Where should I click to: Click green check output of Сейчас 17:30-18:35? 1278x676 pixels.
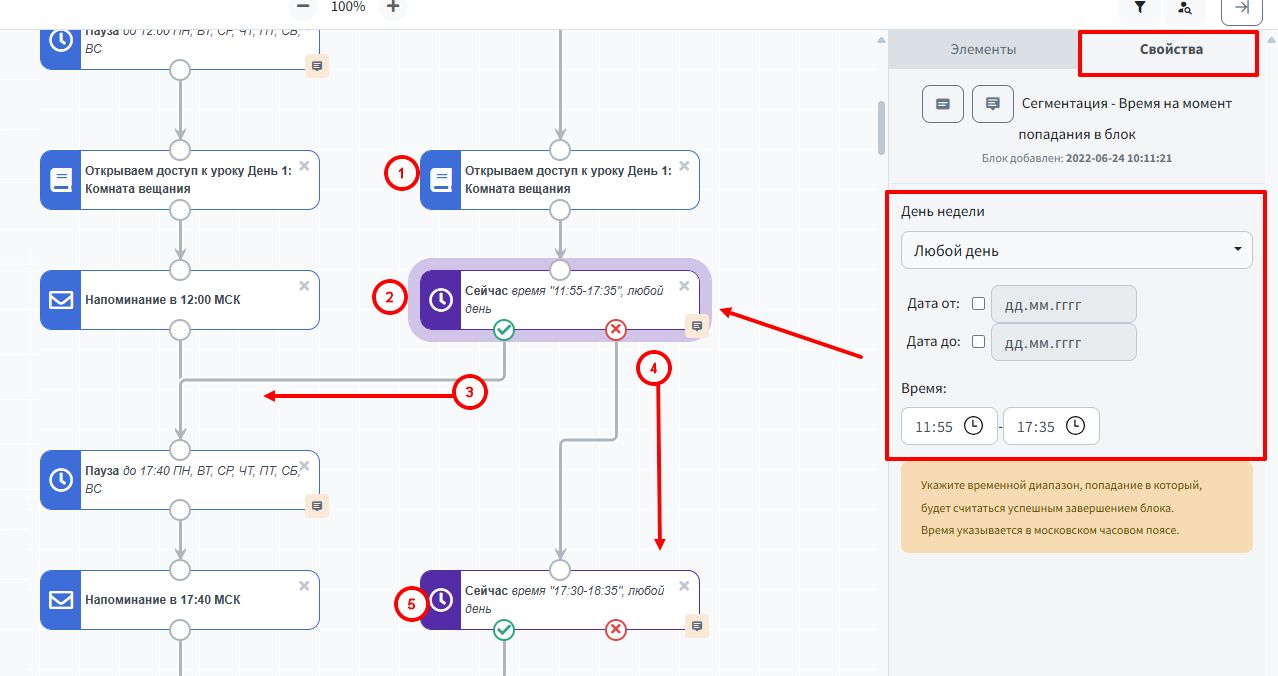pyautogui.click(x=504, y=630)
